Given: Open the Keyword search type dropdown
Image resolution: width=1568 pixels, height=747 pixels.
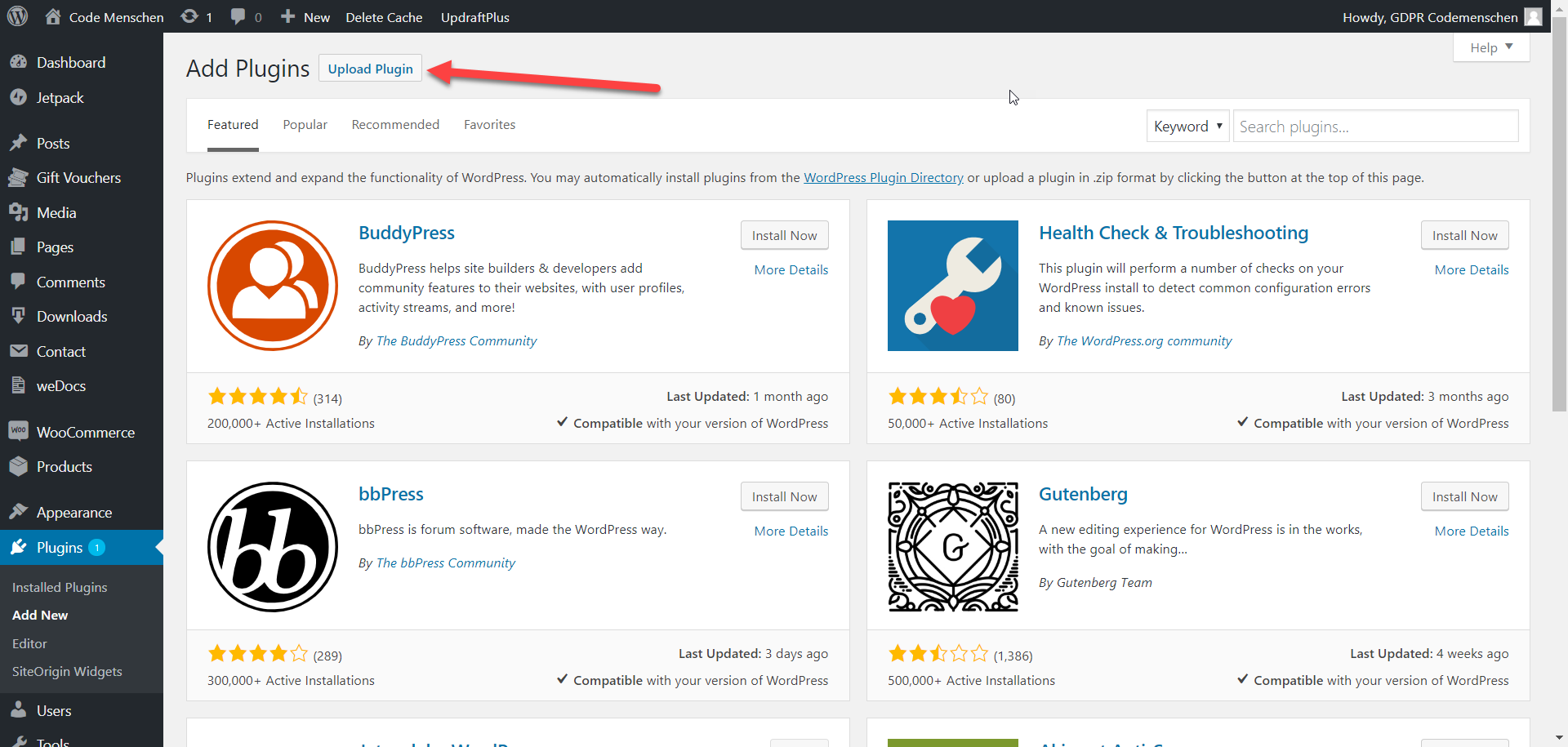Looking at the screenshot, I should (x=1187, y=127).
